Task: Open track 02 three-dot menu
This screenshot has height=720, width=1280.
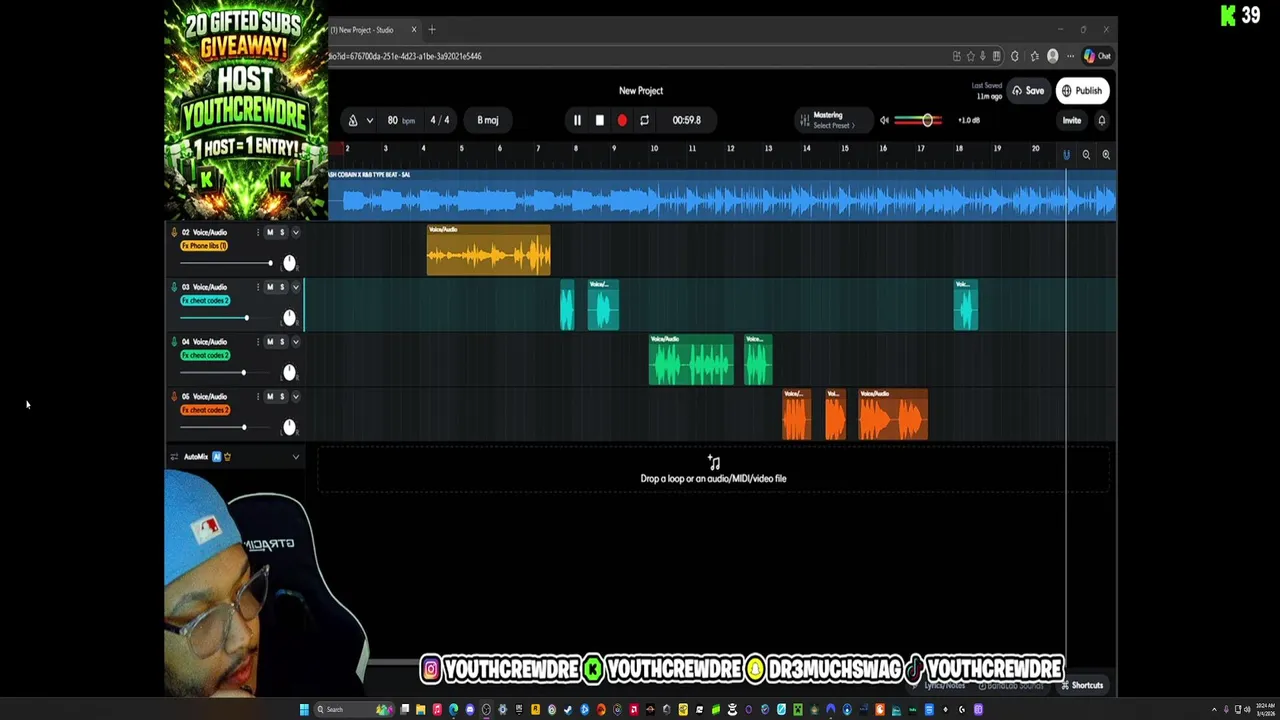Action: (x=258, y=232)
